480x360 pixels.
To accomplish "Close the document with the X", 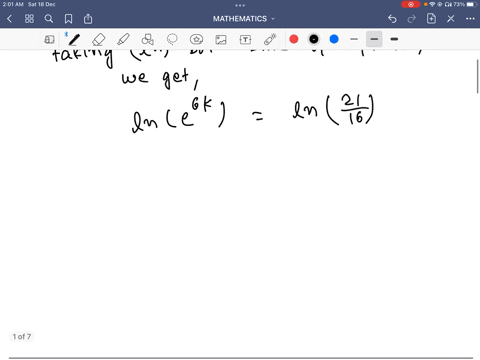I will [x=451, y=19].
